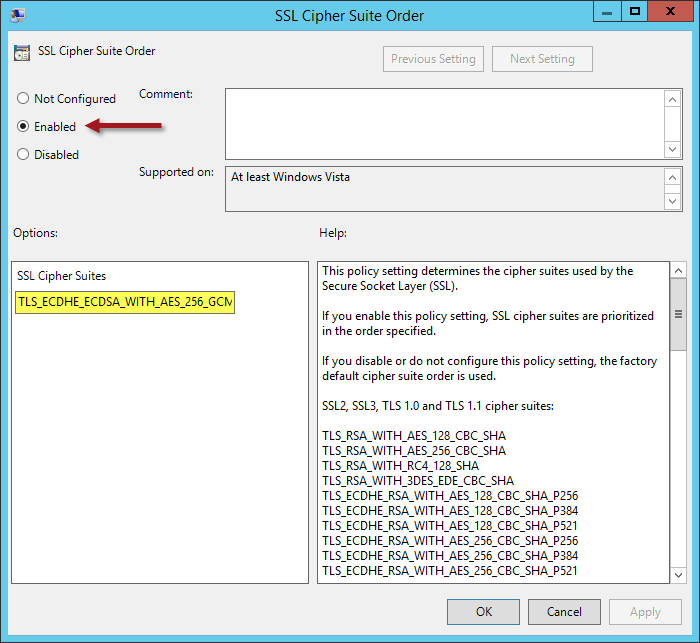The width and height of the screenshot is (700, 643).
Task: Select the Enabled radio button
Action: pyautogui.click(x=23, y=127)
